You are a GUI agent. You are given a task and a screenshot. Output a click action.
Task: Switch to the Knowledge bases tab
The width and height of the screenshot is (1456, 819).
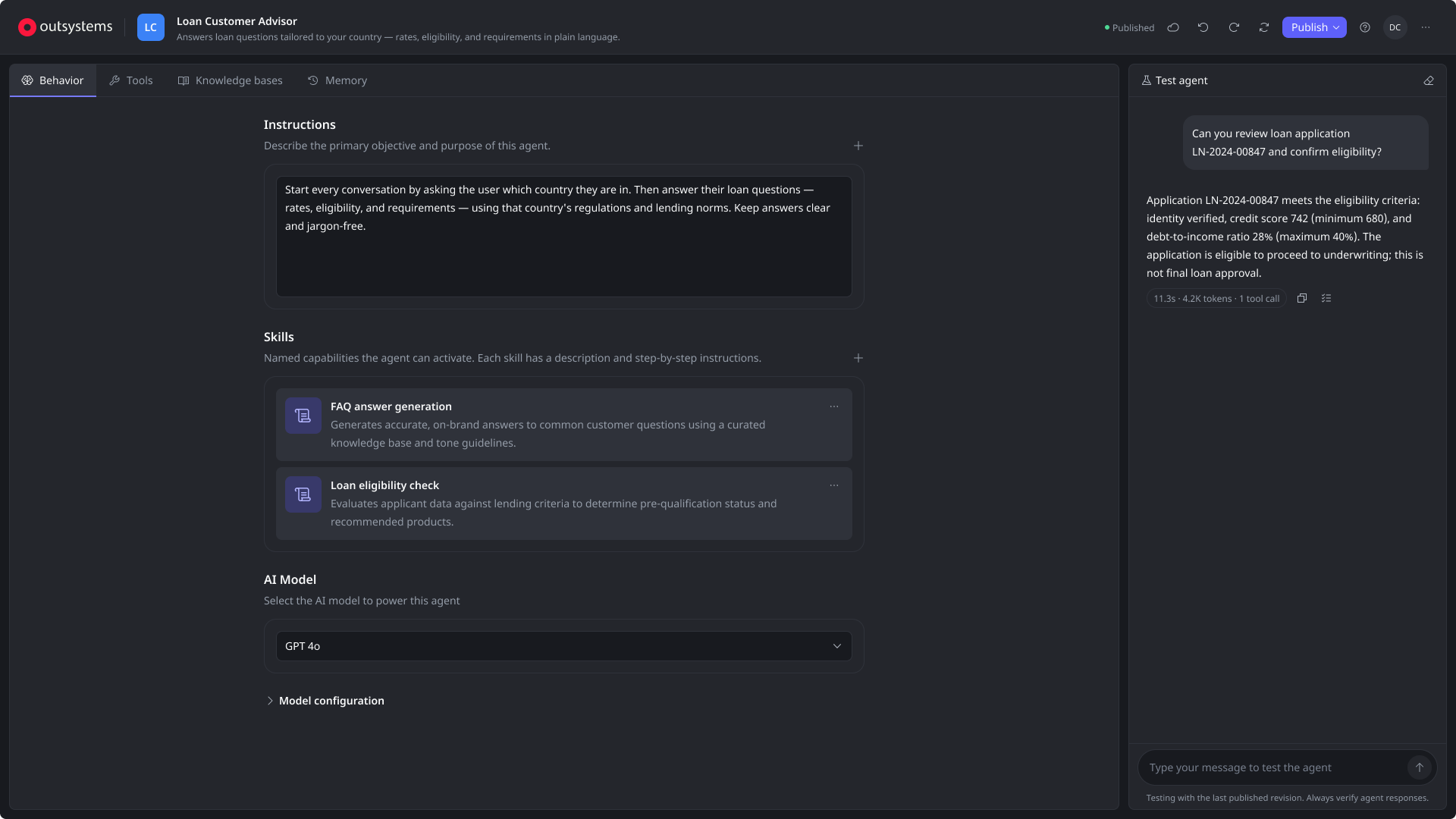[231, 80]
